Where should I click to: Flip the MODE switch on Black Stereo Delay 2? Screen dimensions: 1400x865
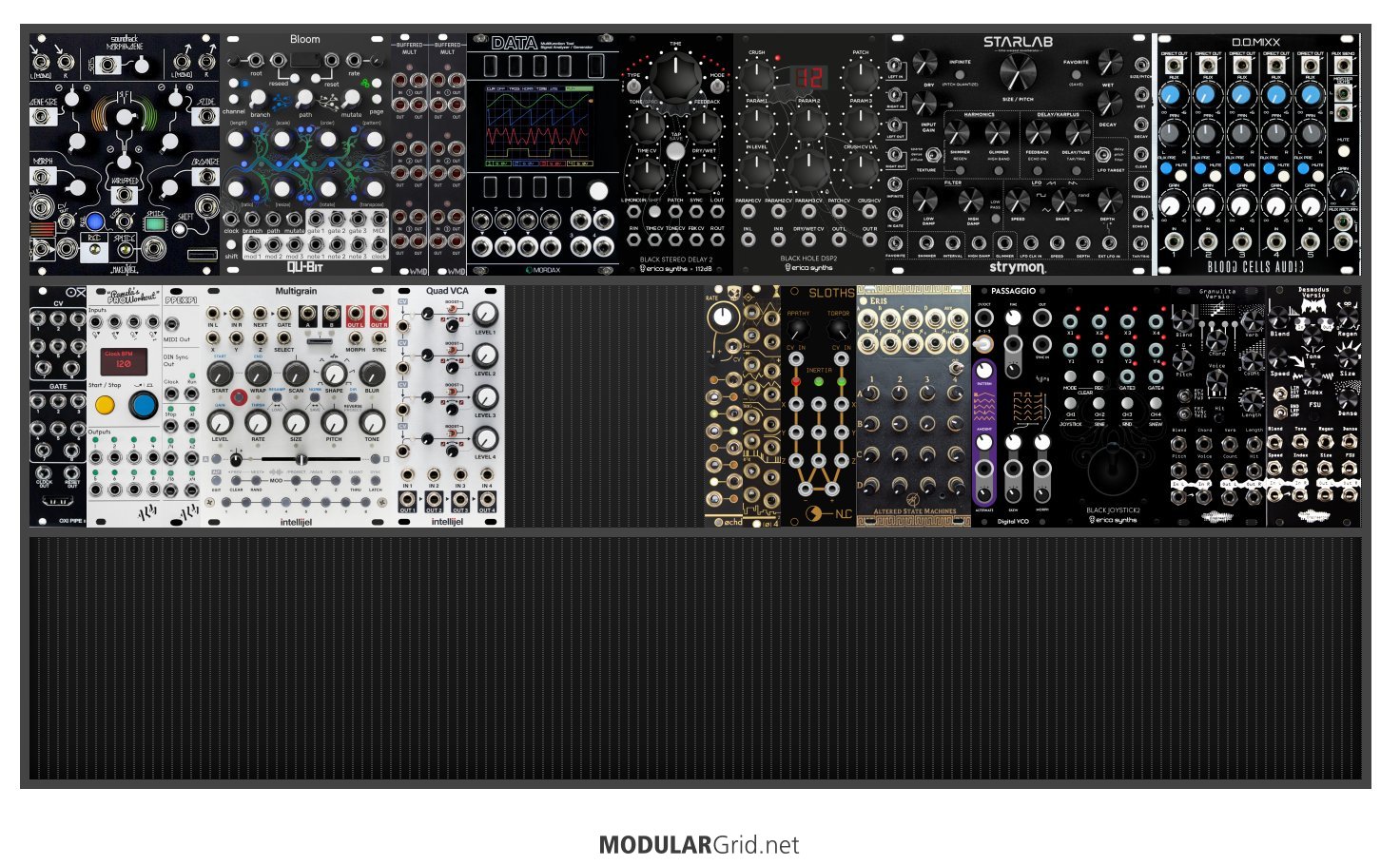click(x=717, y=86)
